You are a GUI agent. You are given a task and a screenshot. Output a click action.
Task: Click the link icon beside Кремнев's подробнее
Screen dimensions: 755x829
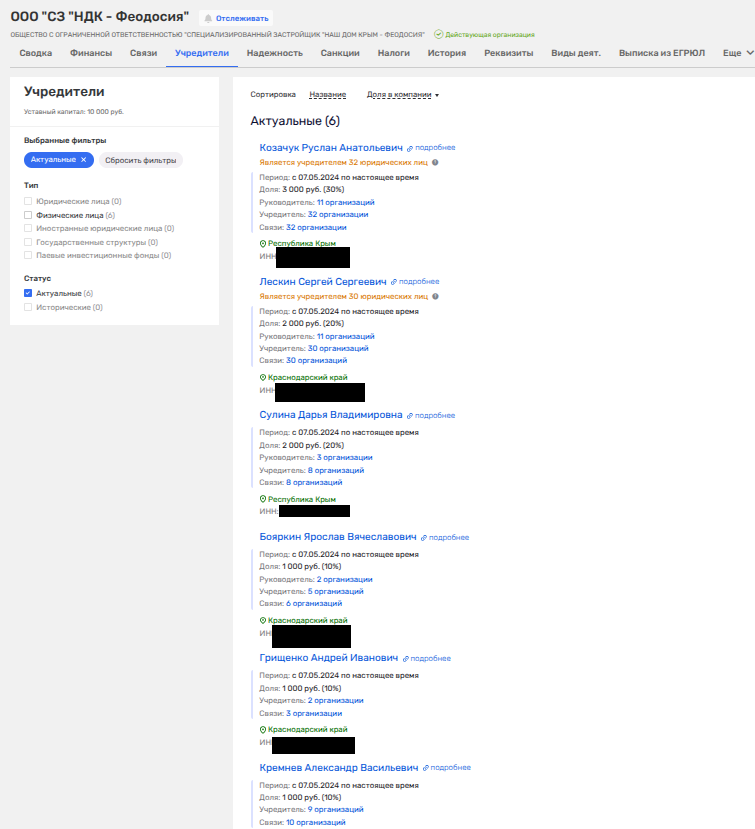[x=426, y=768]
